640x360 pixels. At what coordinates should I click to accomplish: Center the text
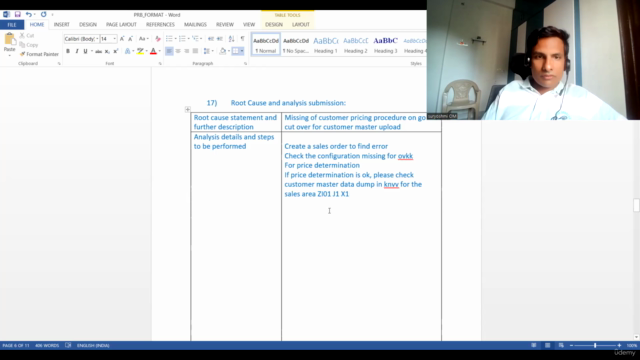(178, 51)
